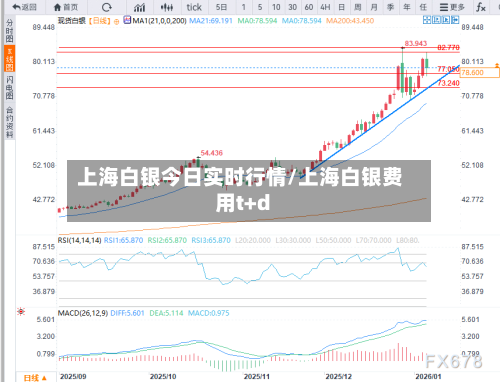500x382 pixels.
Task: Click the RSI(14,14,14) indicator label
Action: [79, 240]
